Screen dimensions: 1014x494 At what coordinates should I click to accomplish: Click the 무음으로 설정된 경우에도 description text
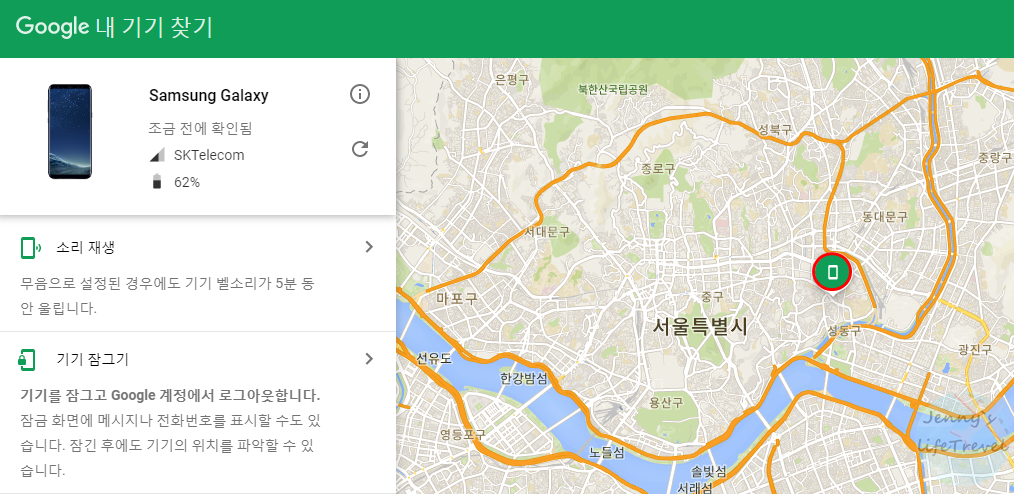tap(167, 295)
